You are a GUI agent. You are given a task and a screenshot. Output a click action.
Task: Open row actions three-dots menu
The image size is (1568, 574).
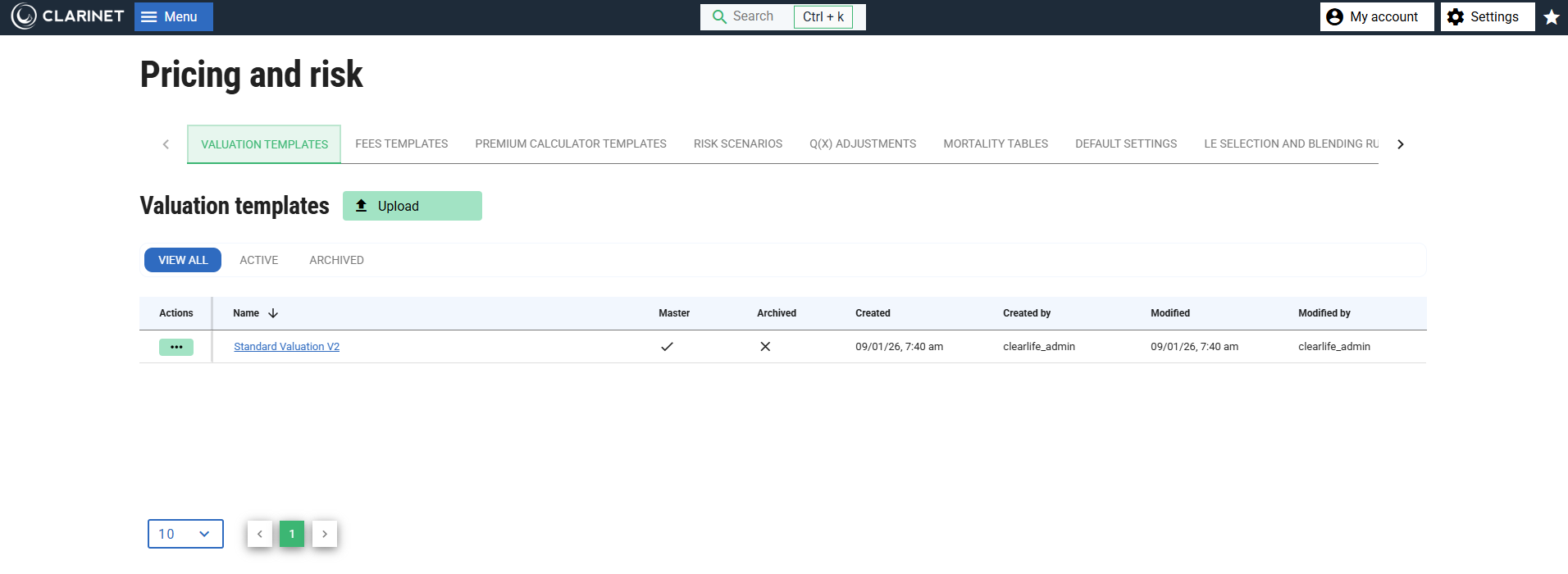[x=176, y=347]
